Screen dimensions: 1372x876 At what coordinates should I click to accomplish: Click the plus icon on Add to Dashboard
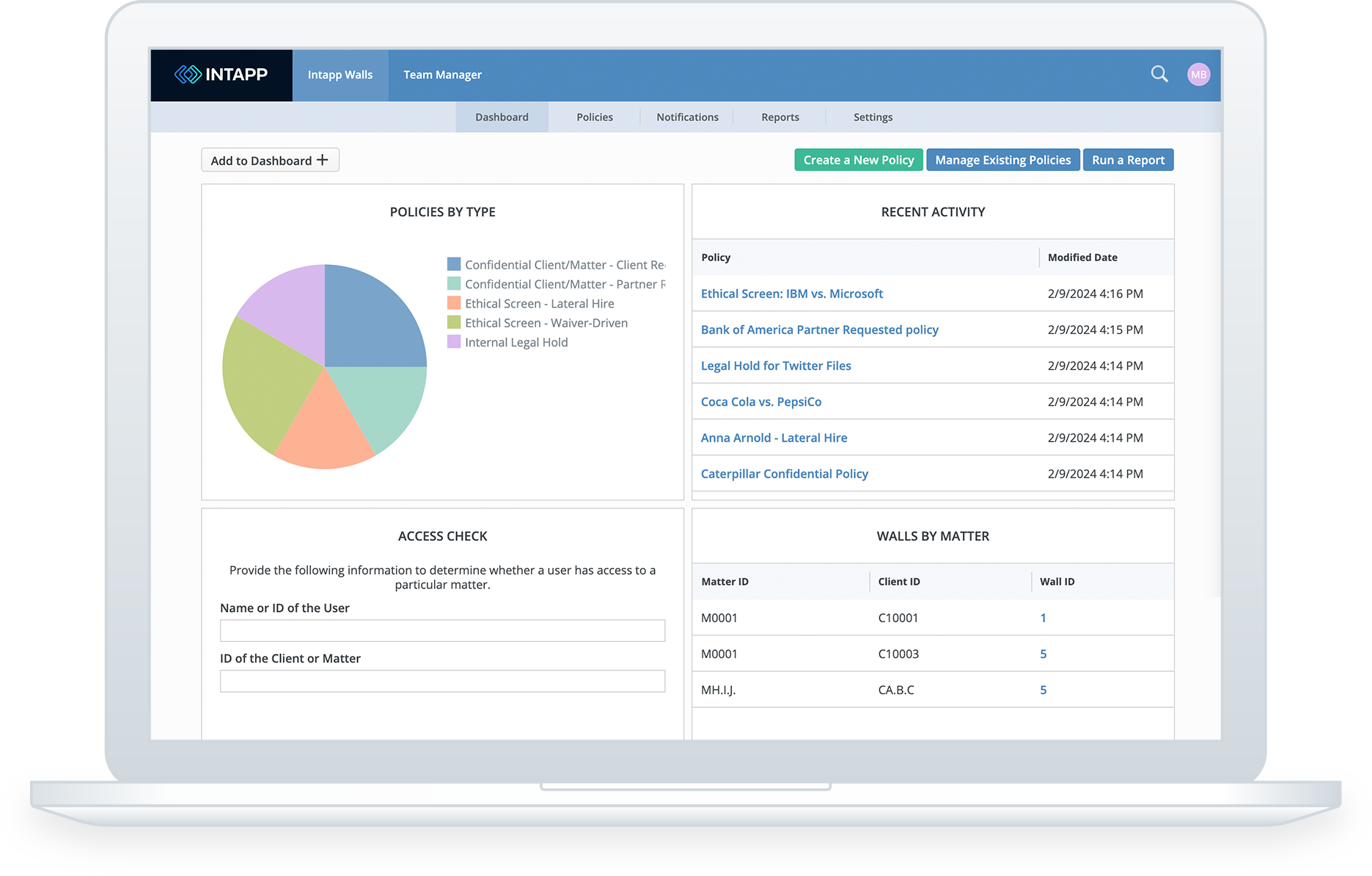323,159
